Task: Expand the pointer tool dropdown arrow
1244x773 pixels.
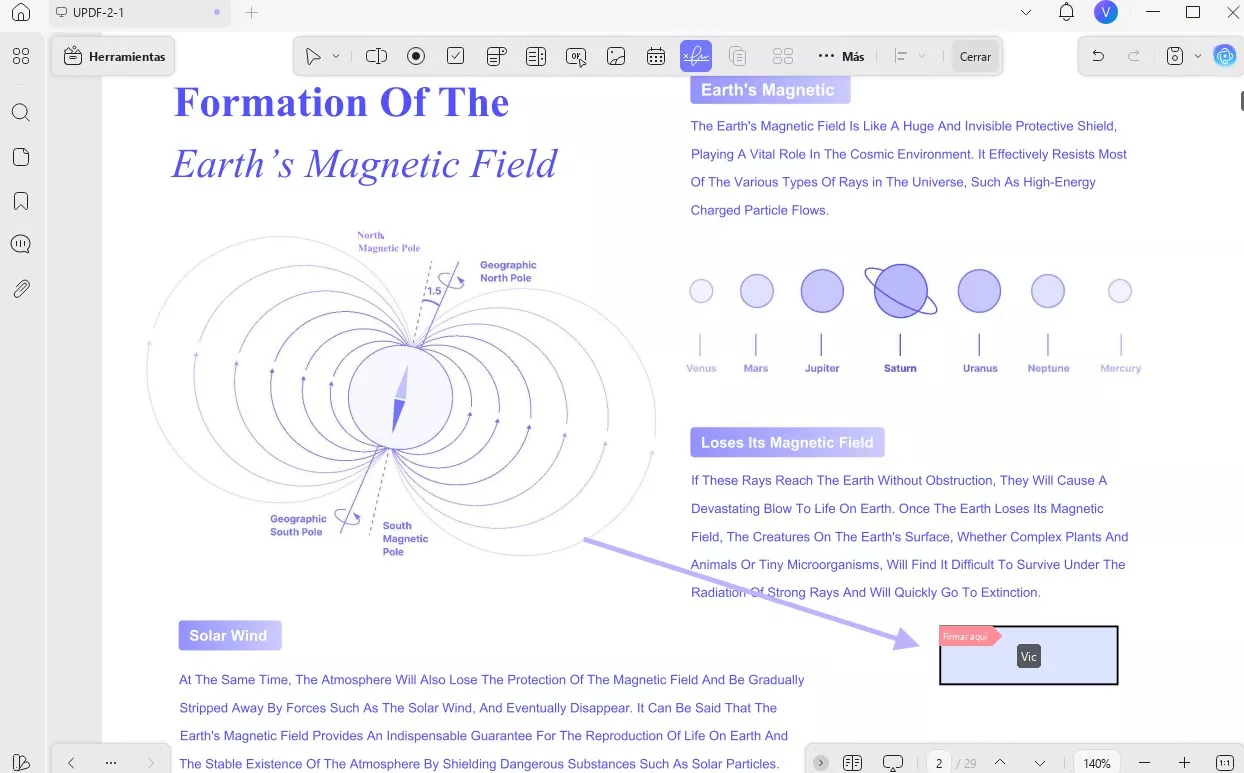Action: 336,57
